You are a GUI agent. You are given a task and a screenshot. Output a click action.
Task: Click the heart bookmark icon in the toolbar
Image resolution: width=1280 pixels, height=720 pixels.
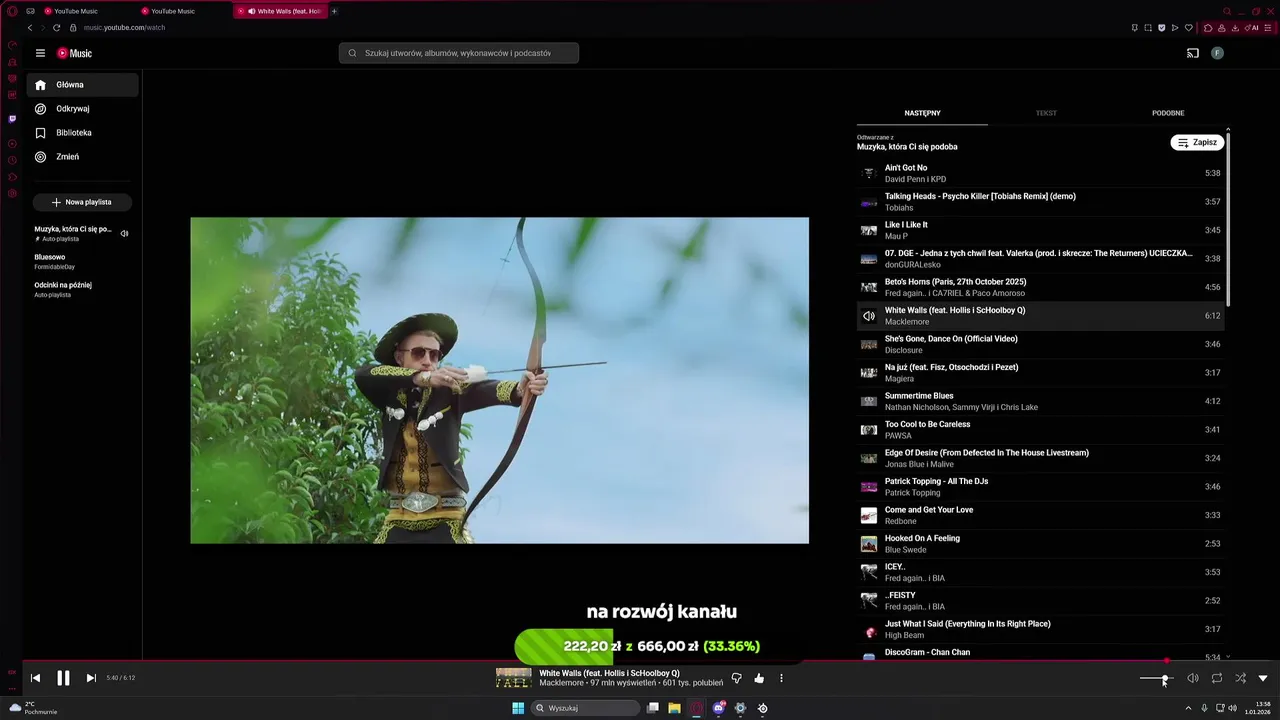tap(1188, 28)
